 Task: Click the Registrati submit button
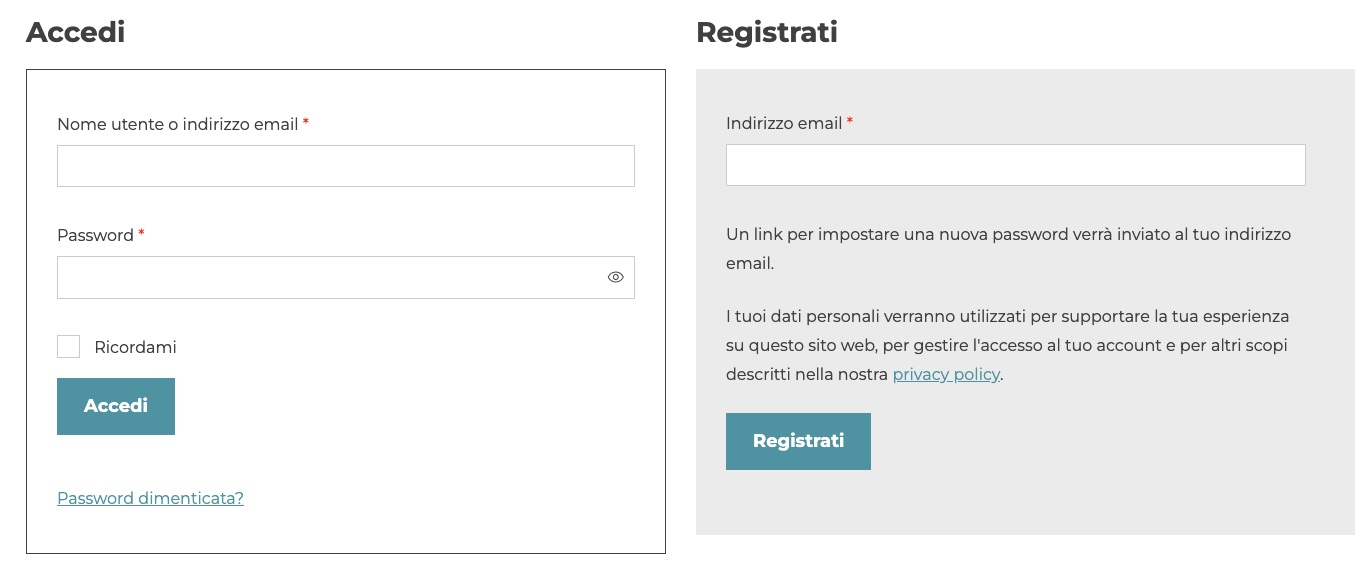(x=798, y=441)
